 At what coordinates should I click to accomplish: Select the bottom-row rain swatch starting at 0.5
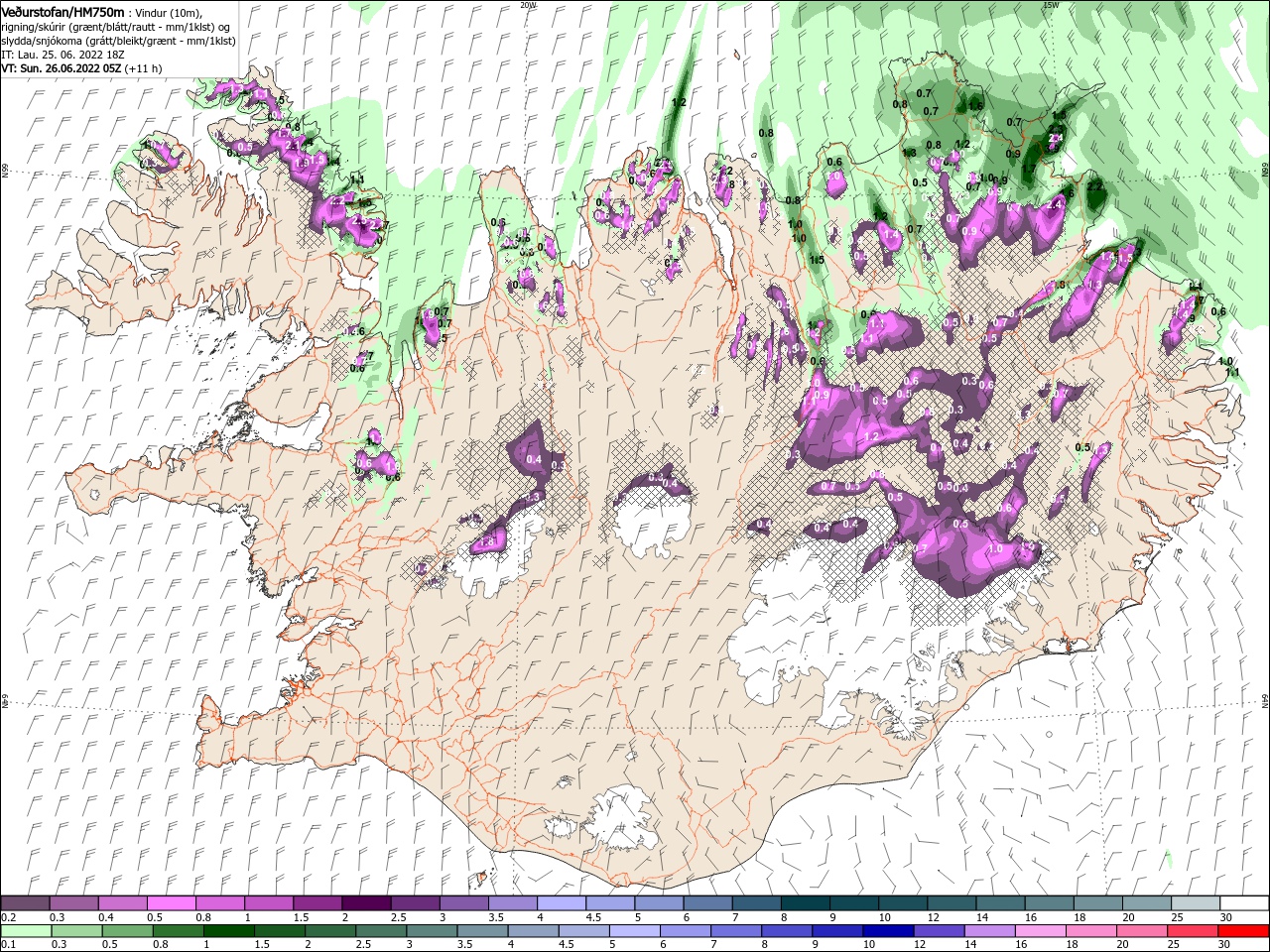click(x=127, y=931)
